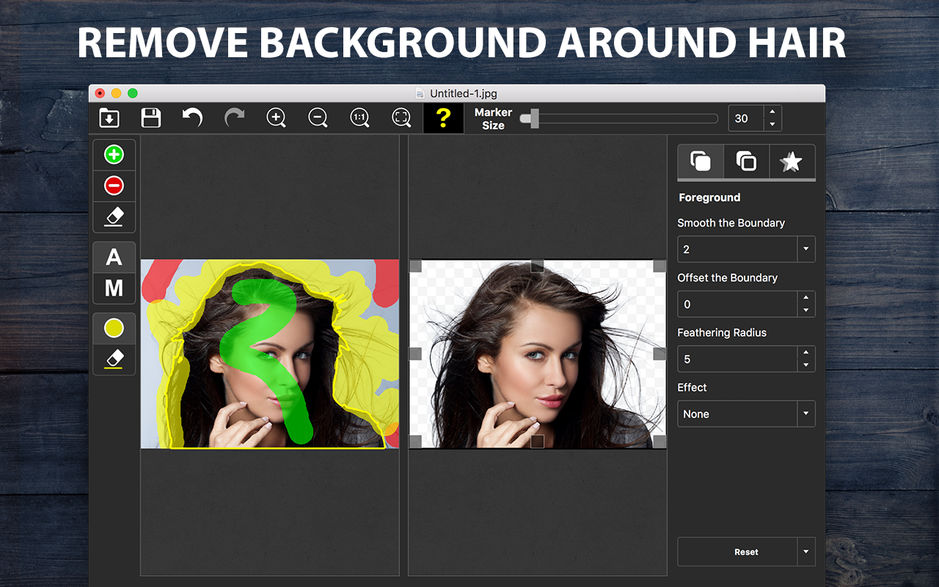Open the help with yellow question mark
This screenshot has height=587, width=939.
point(443,118)
